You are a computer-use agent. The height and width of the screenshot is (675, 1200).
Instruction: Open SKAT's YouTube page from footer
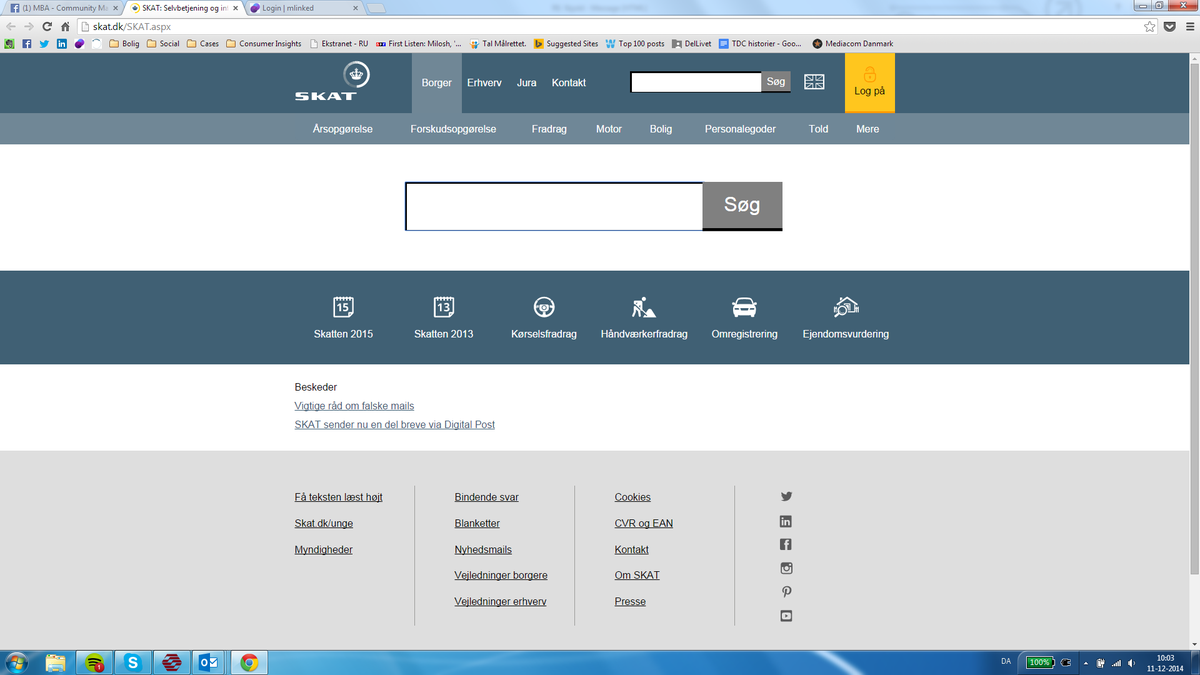click(786, 616)
